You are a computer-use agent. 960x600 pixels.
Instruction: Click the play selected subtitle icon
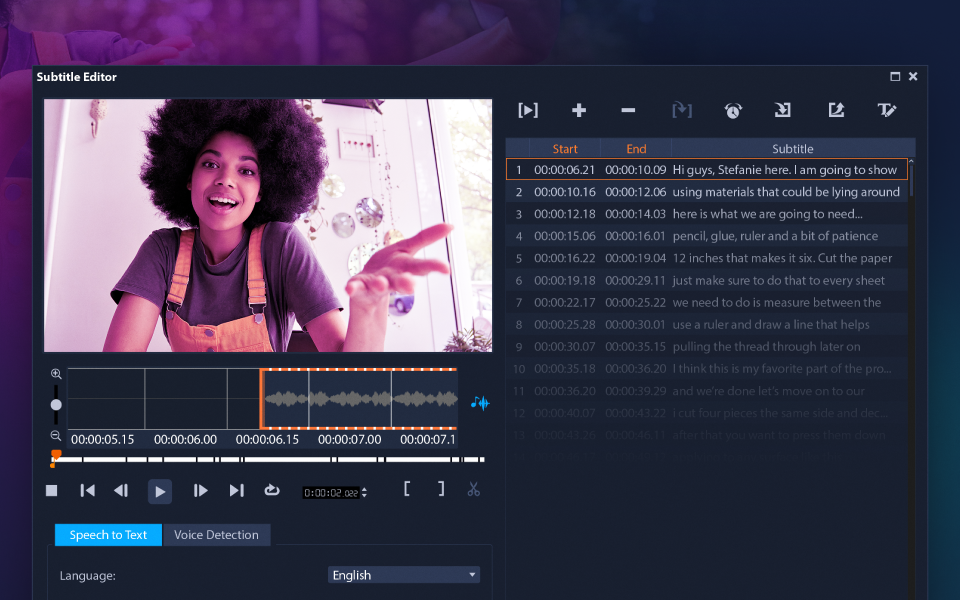pos(528,110)
